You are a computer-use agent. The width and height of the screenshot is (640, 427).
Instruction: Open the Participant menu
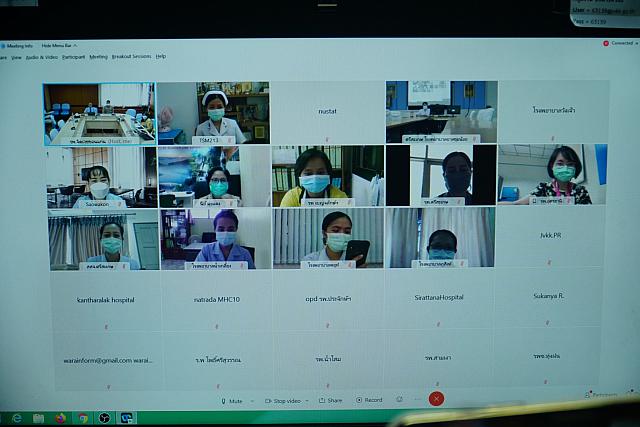[x=74, y=57]
